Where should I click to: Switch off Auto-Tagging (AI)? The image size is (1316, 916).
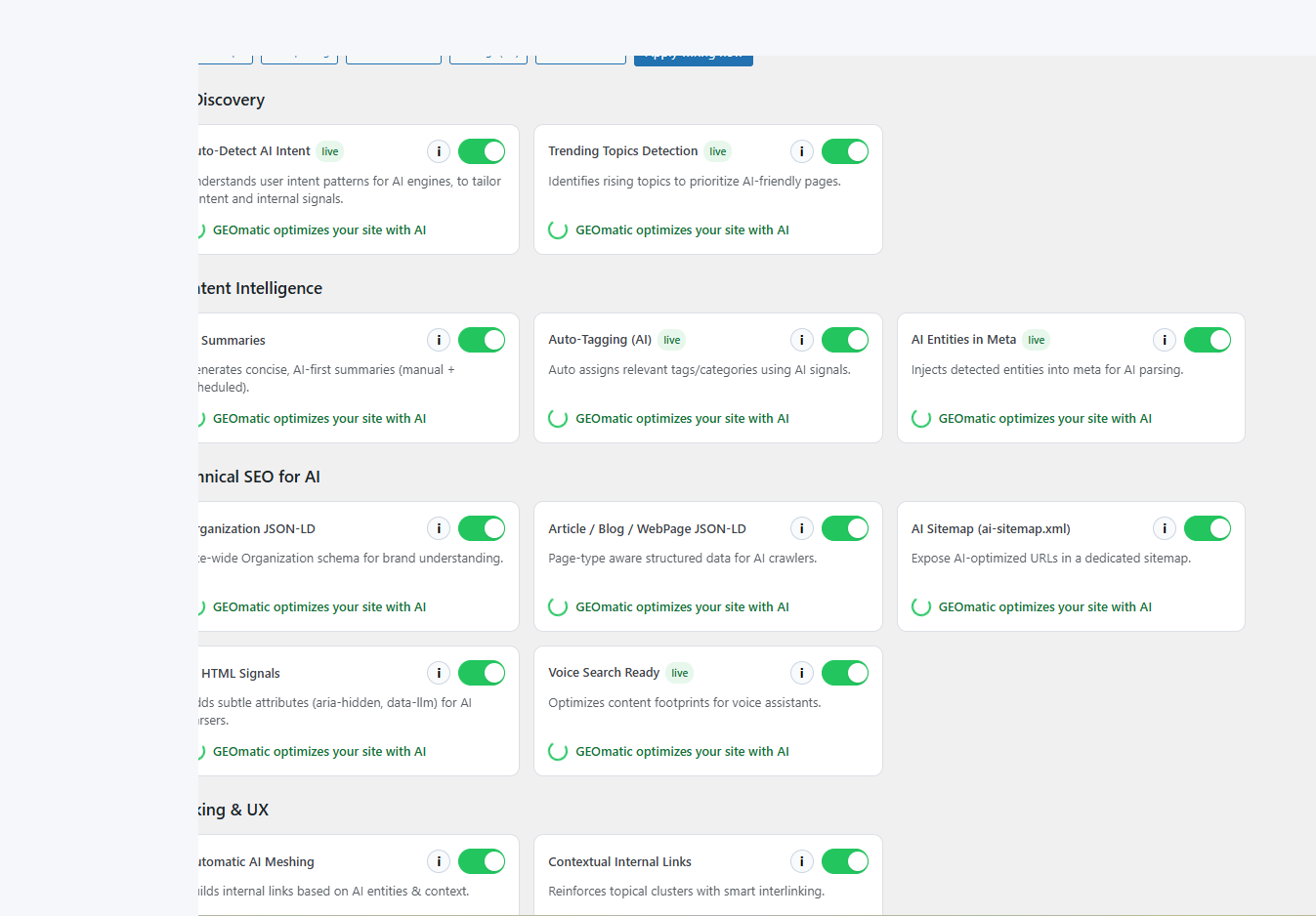[845, 340]
